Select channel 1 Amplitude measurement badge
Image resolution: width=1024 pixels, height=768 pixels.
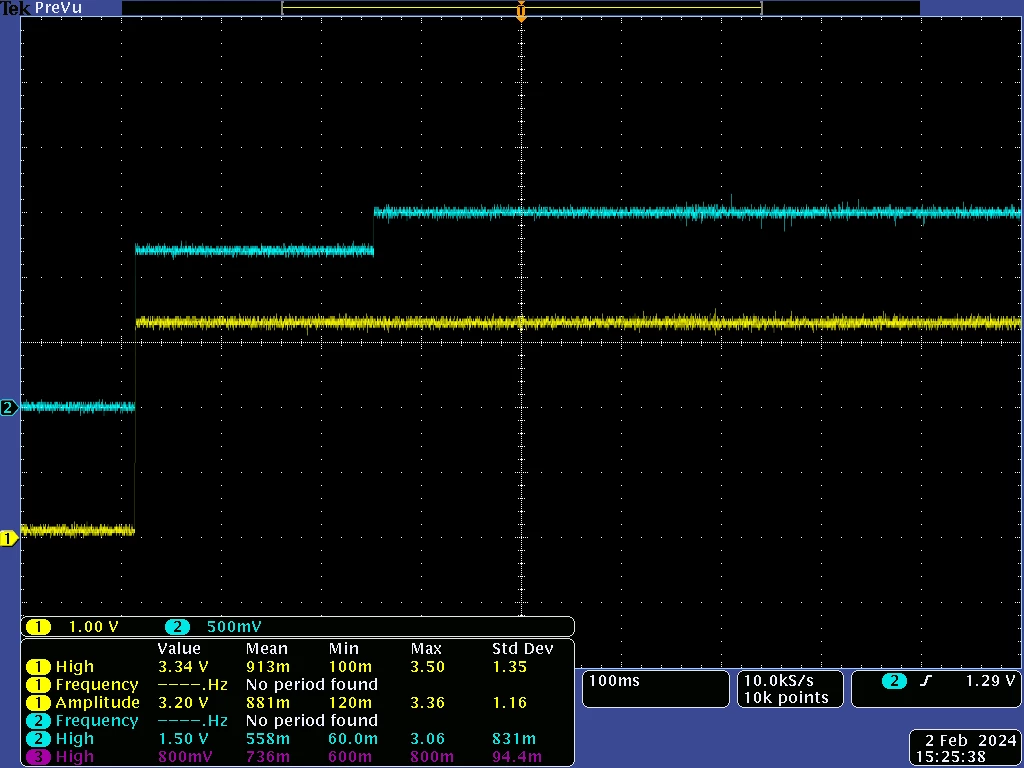[x=38, y=703]
